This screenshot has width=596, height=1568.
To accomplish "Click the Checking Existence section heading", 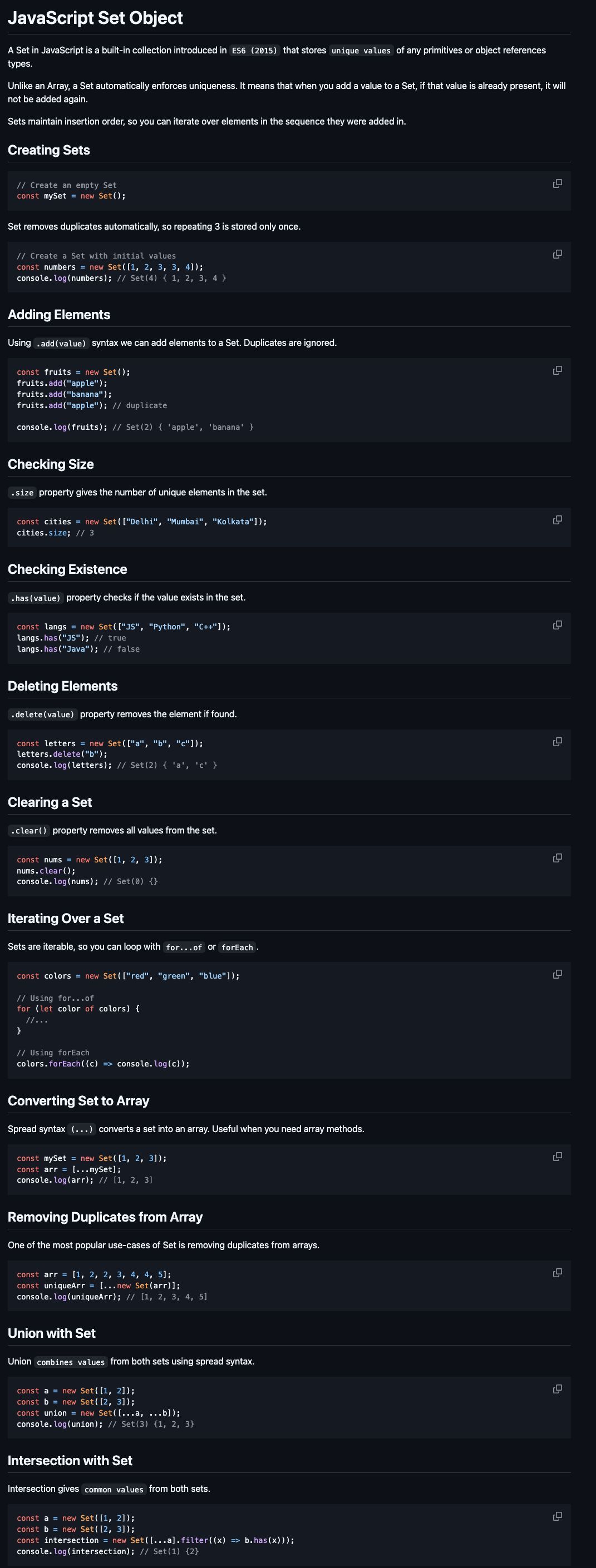I will pyautogui.click(x=67, y=570).
